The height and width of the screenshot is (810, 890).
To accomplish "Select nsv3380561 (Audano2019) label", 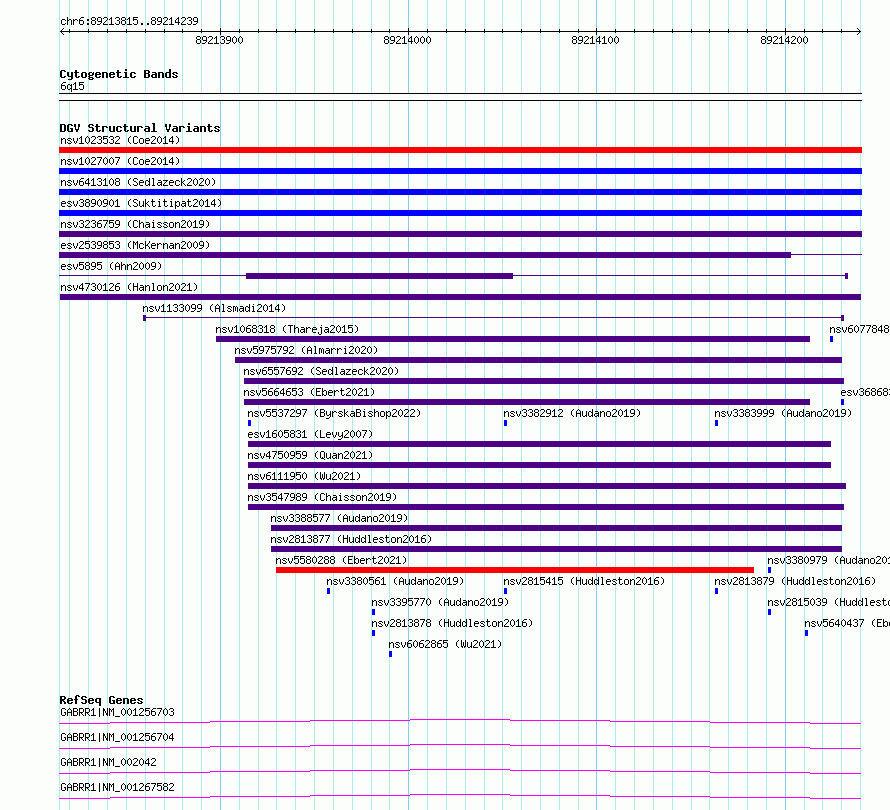I will (395, 581).
